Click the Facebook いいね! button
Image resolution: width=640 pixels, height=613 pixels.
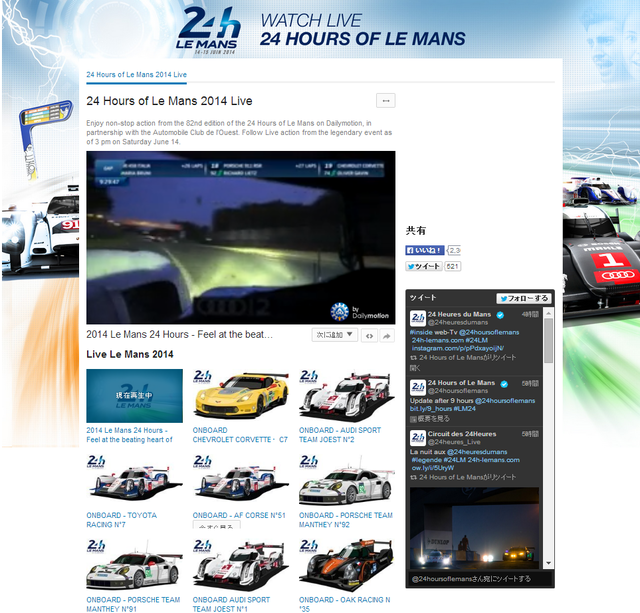(x=424, y=250)
